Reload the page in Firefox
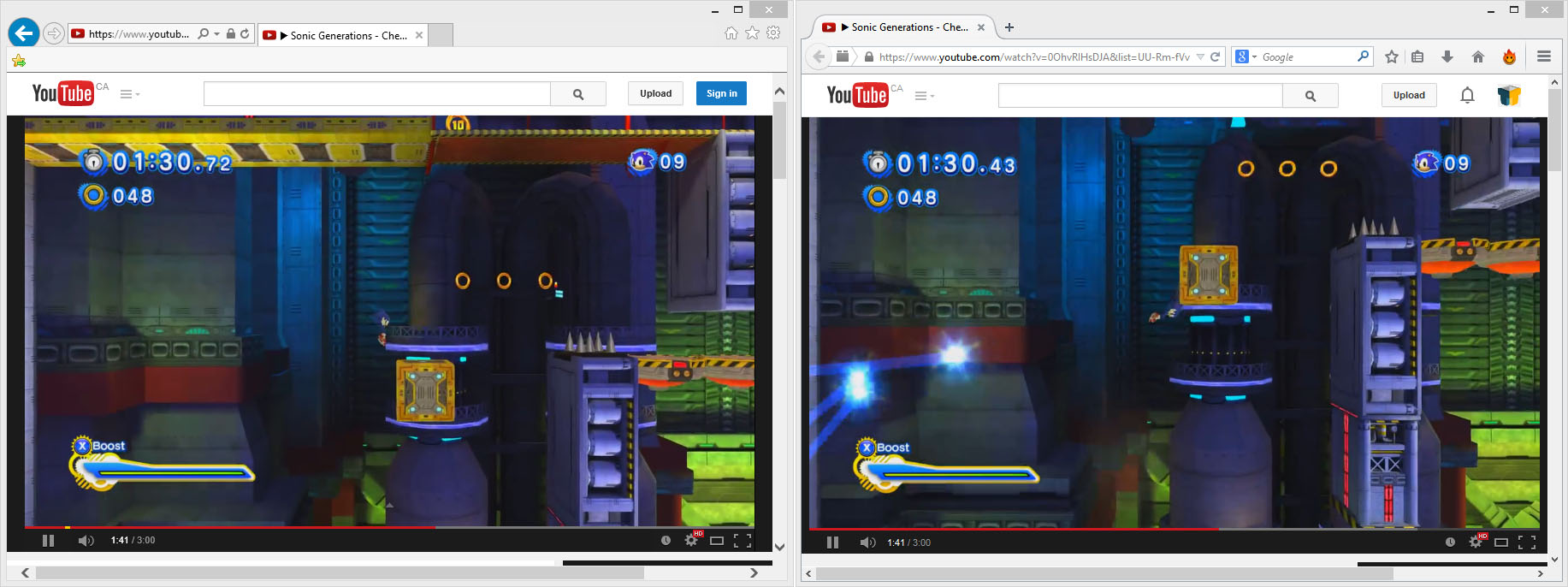Image resolution: width=1568 pixels, height=587 pixels. click(x=1215, y=57)
